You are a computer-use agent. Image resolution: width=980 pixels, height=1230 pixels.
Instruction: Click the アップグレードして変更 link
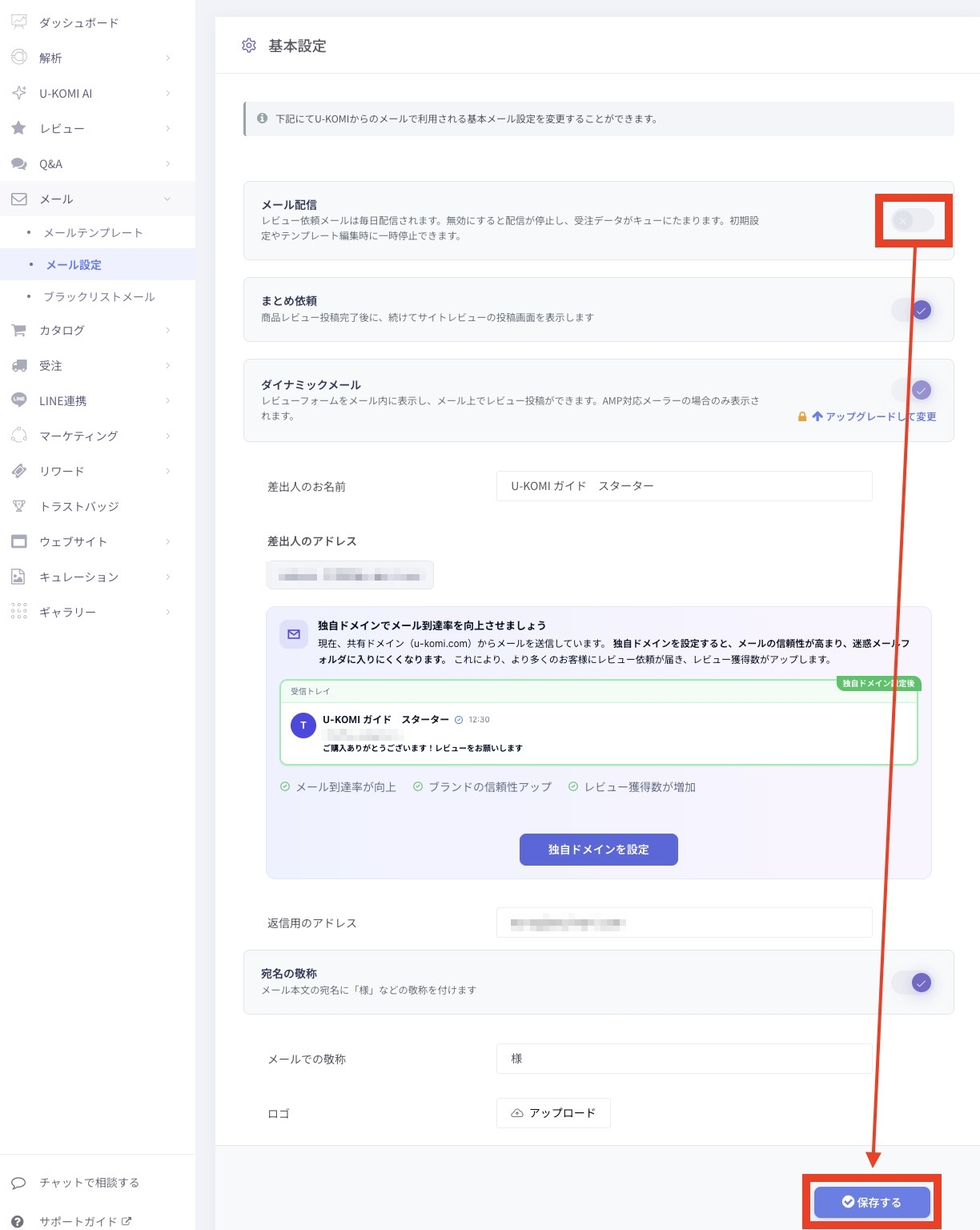coord(873,416)
